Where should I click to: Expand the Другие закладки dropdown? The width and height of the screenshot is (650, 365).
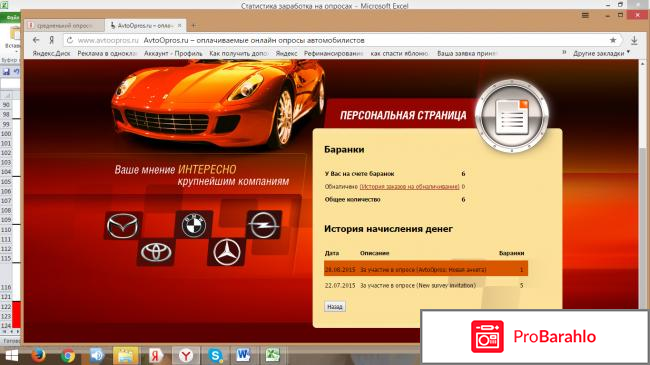click(601, 53)
